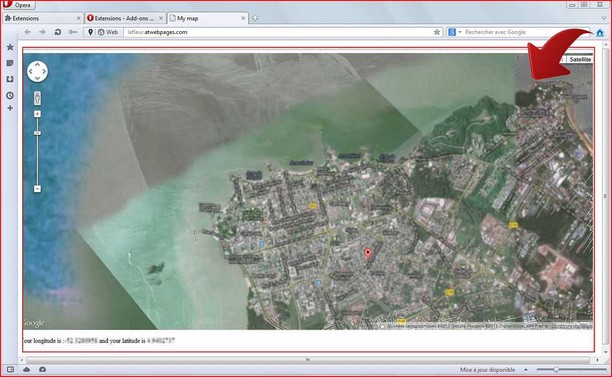The width and height of the screenshot is (612, 377).
Task: Open a new tab with plus button
Action: click(255, 18)
